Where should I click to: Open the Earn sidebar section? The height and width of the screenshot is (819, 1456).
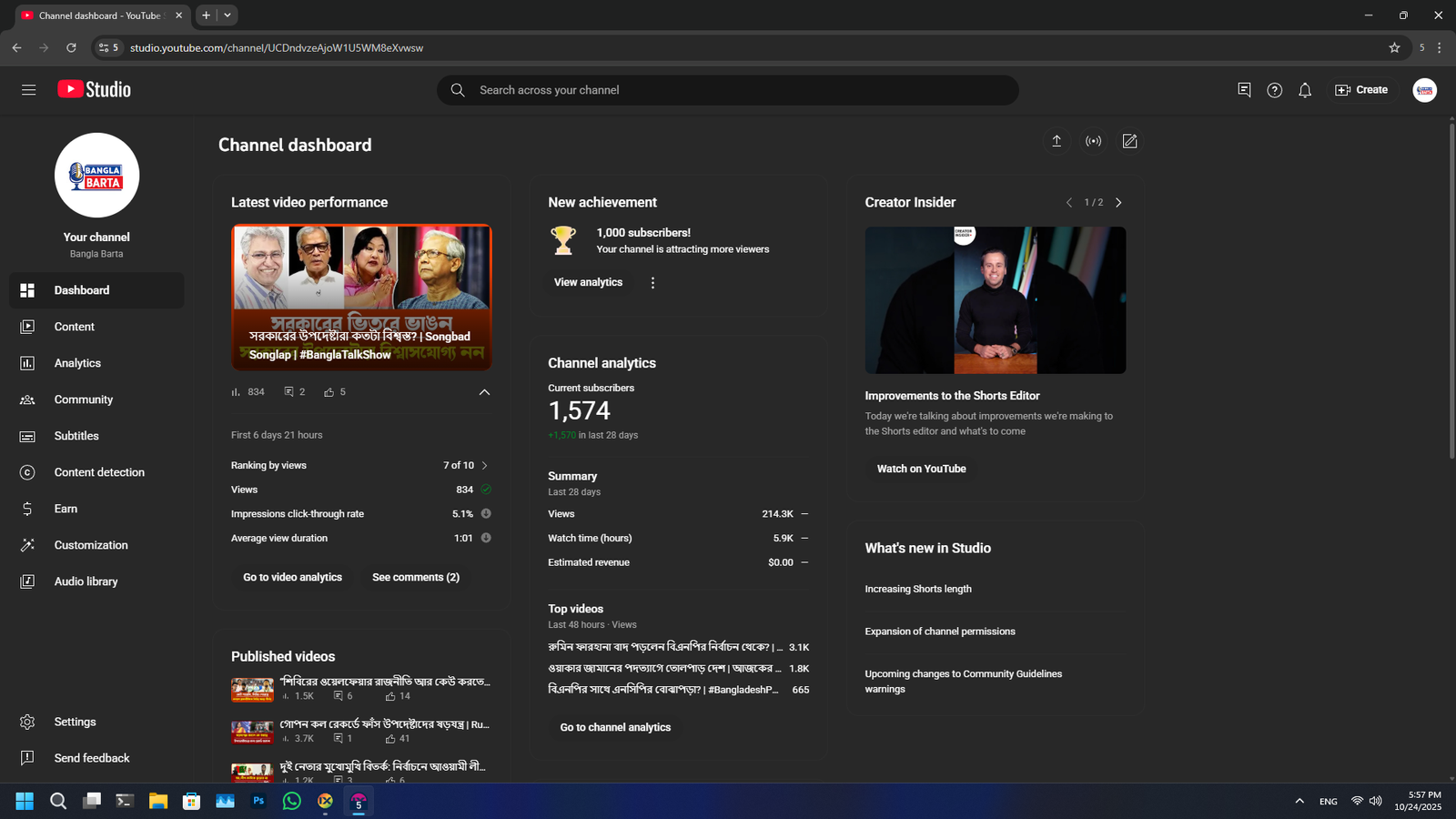66,509
